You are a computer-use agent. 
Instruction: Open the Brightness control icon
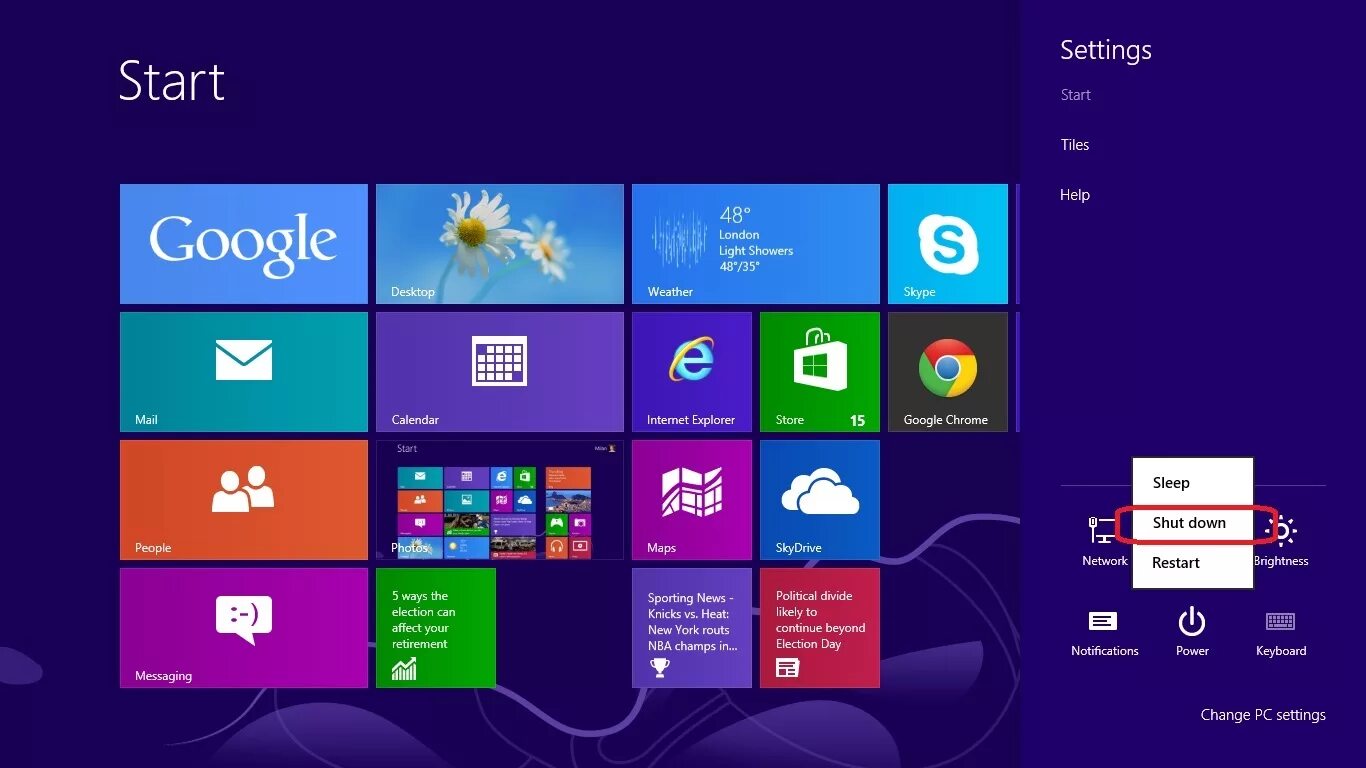coord(1282,541)
